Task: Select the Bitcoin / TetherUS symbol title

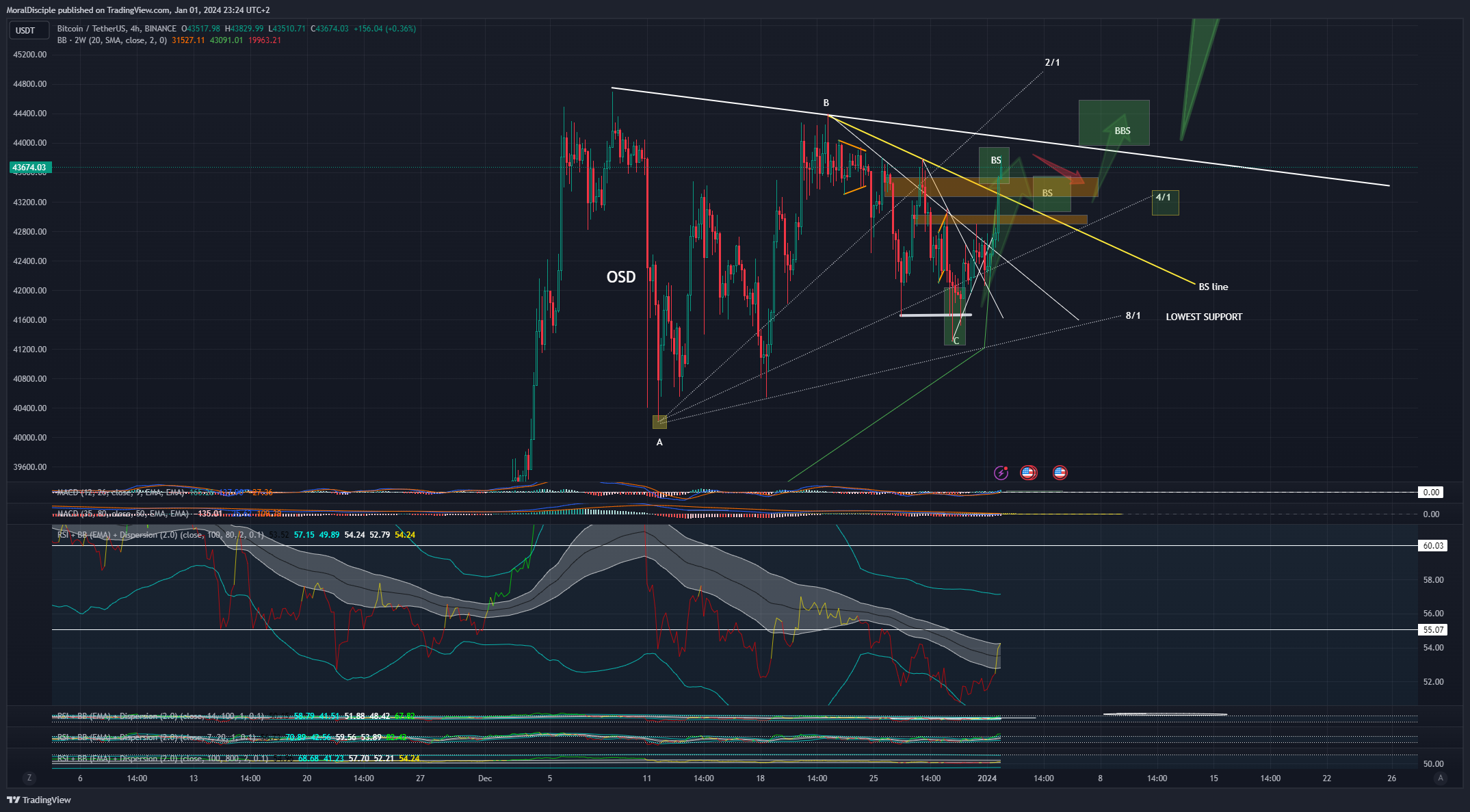Action: (116, 29)
